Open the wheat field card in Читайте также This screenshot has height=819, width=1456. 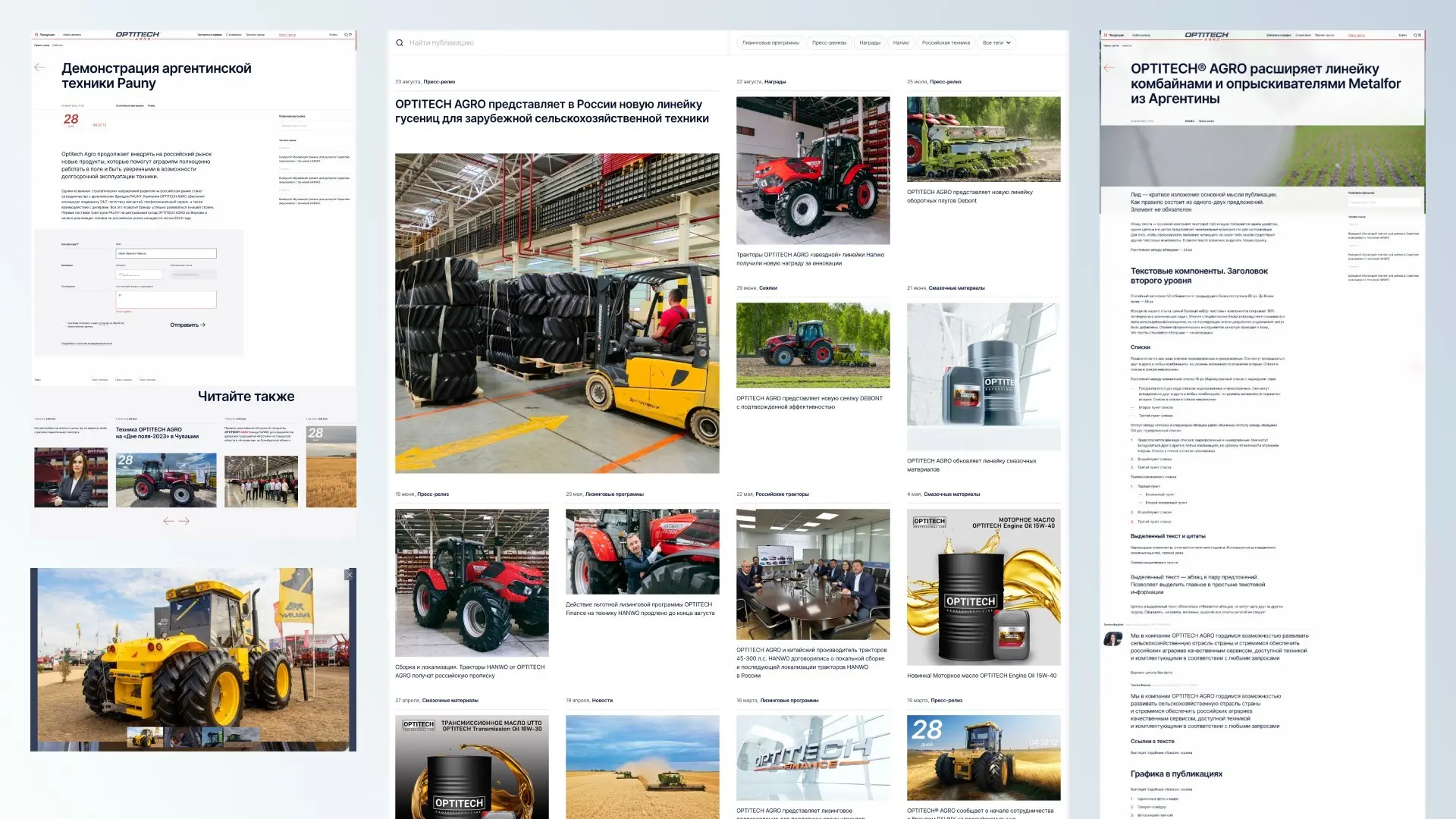click(331, 466)
